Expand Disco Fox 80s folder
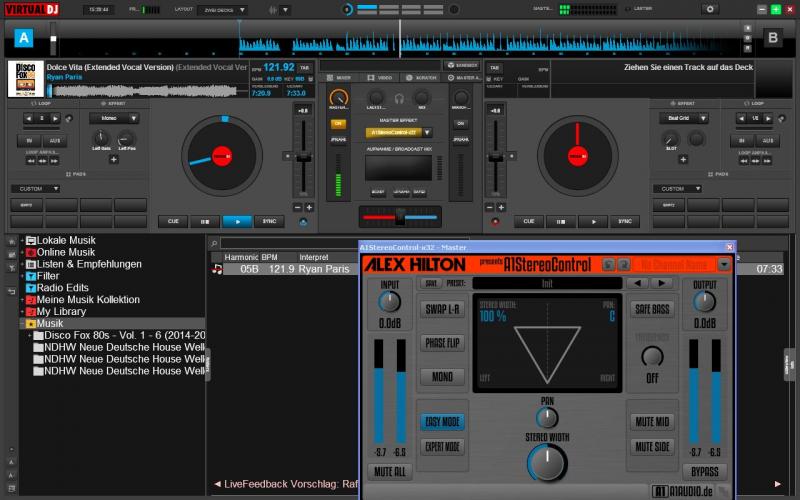Viewport: 800px width, 500px height. pyautogui.click(x=30, y=335)
